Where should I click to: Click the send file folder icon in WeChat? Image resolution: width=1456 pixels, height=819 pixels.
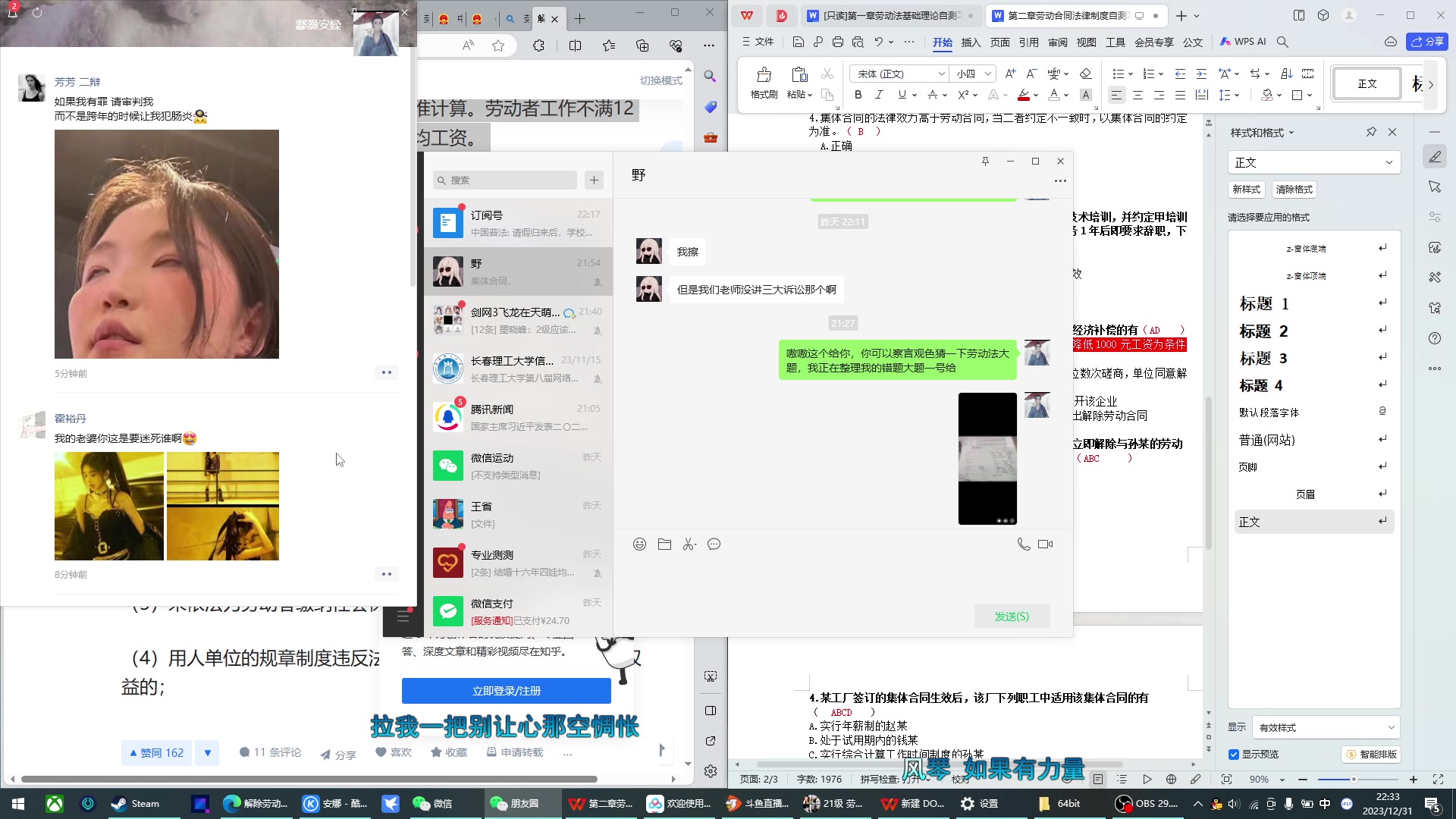(x=664, y=544)
